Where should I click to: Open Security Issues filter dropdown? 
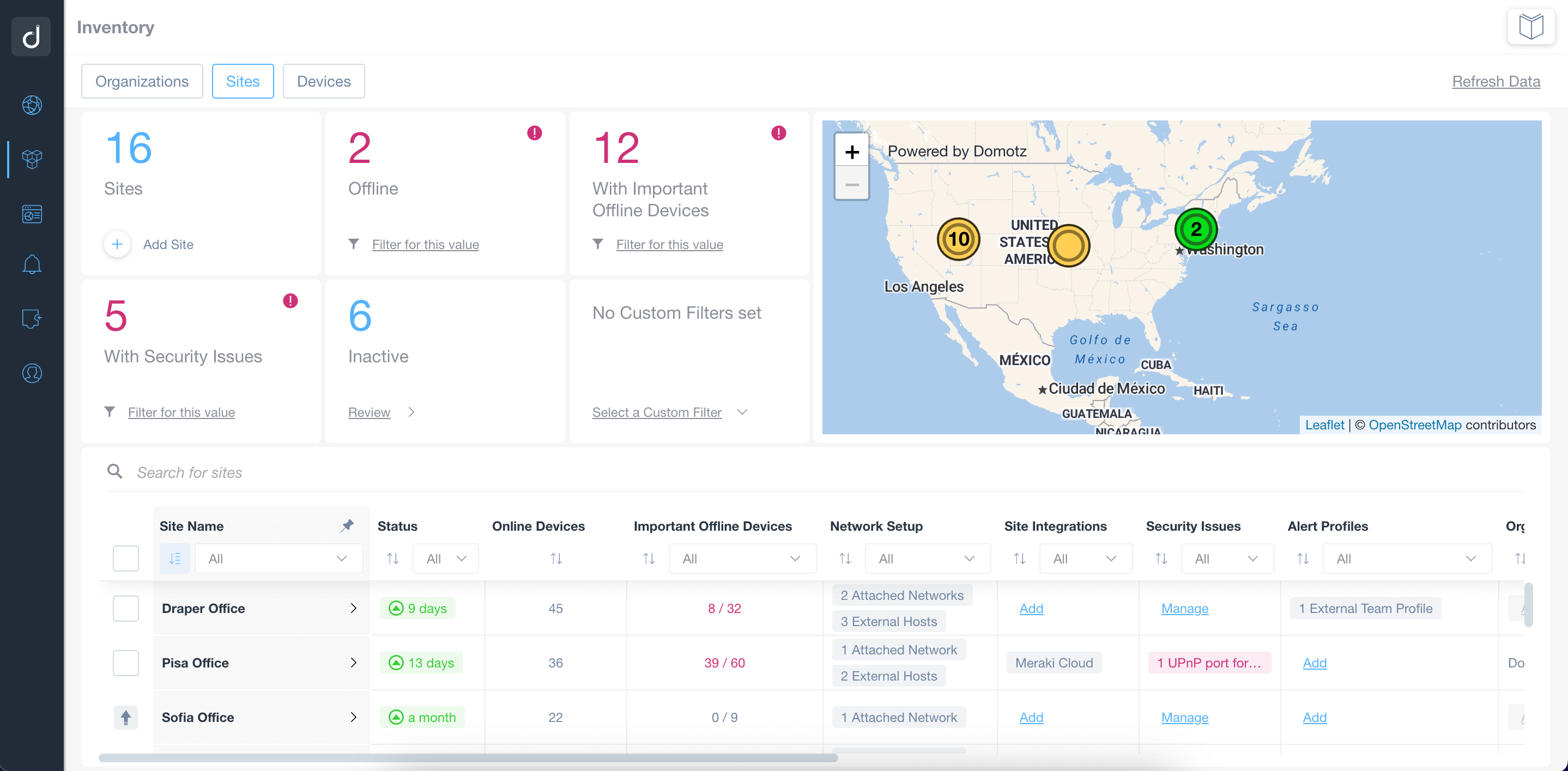[x=1227, y=558]
